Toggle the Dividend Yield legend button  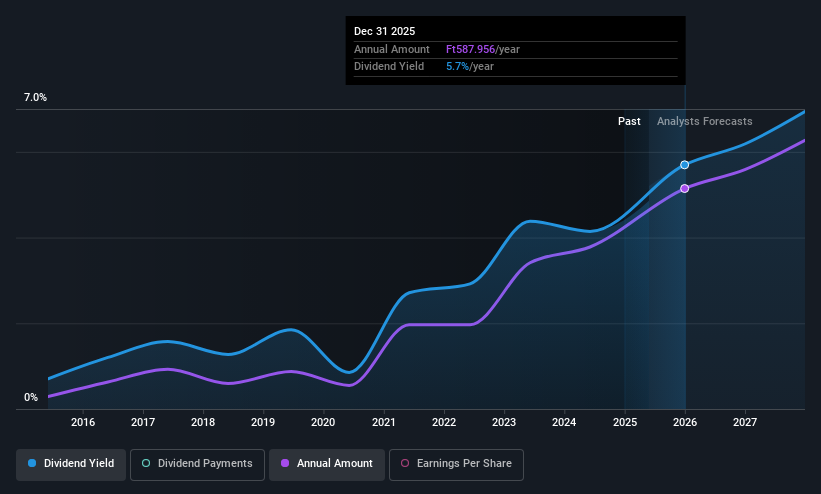tap(71, 464)
